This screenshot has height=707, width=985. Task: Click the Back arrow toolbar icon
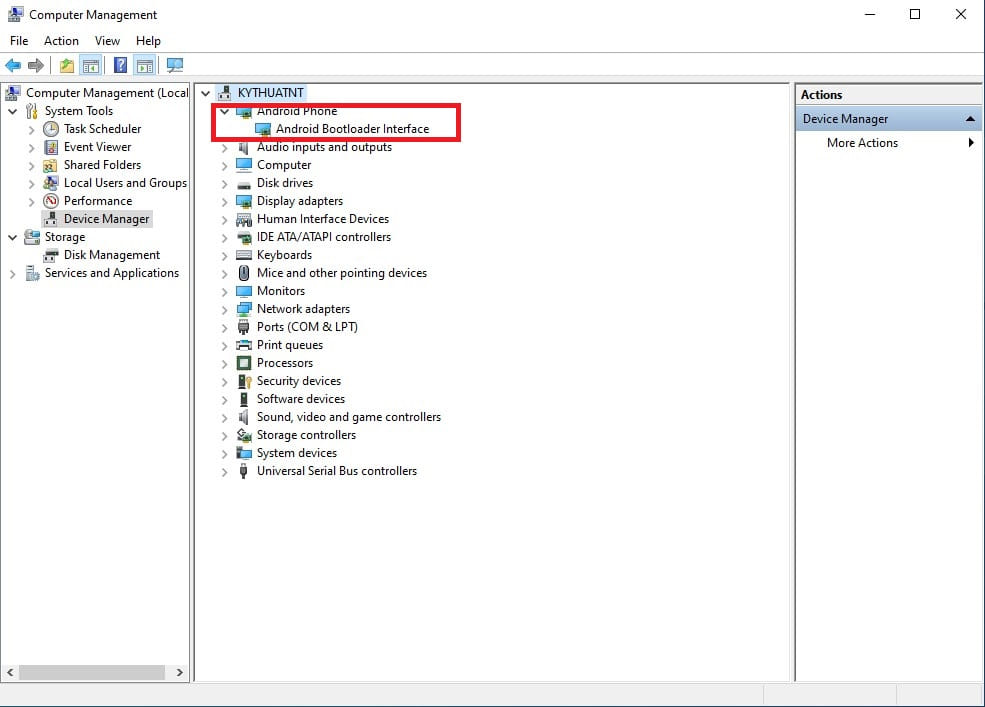coord(13,65)
